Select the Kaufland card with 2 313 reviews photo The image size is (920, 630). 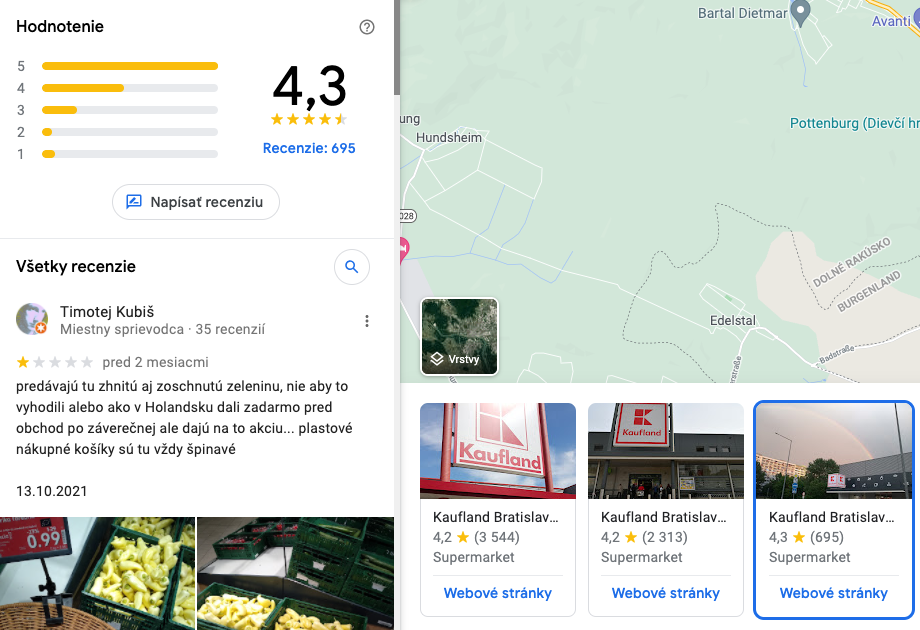point(666,450)
